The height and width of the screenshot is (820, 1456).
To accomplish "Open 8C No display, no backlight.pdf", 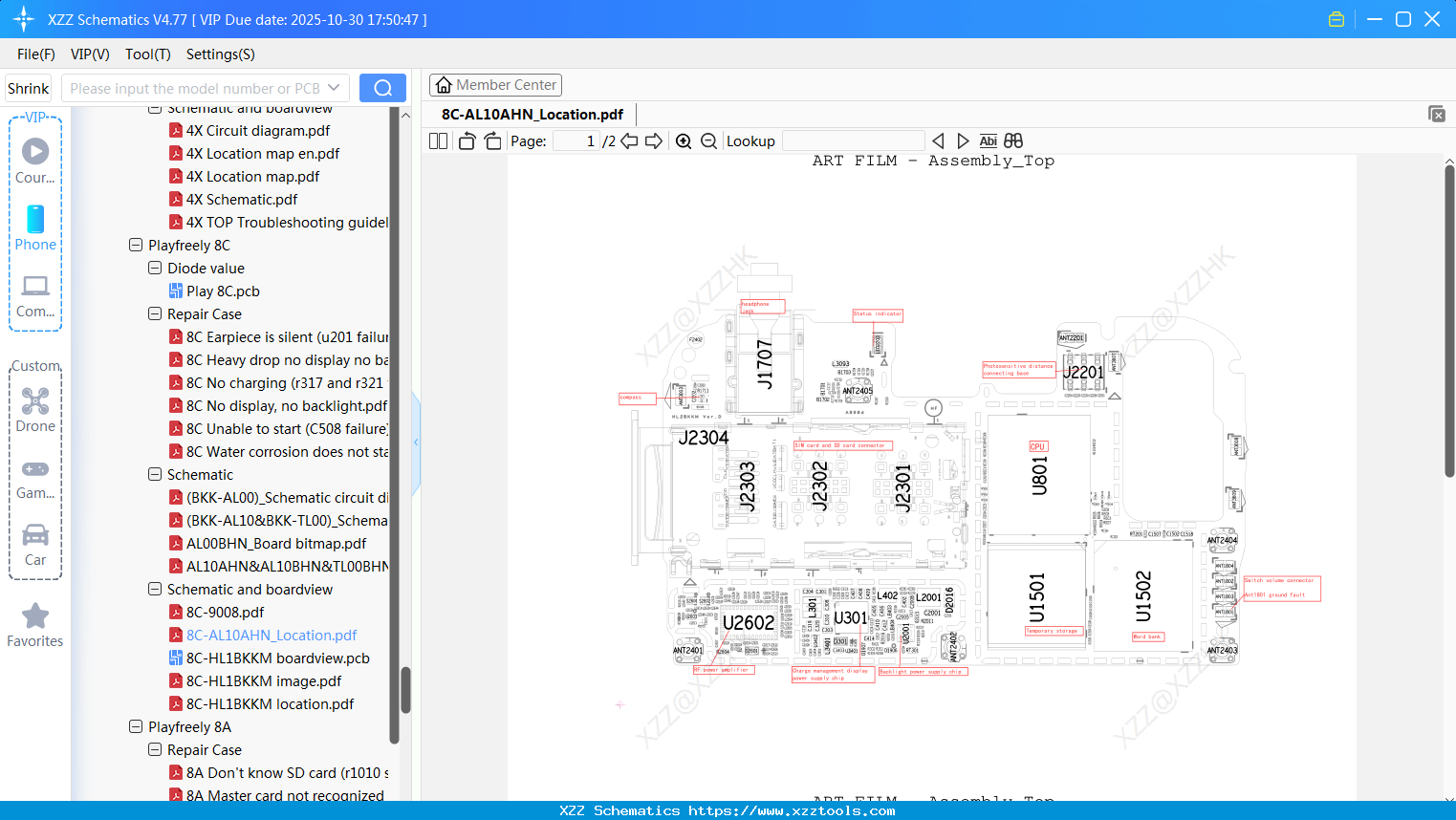I will [x=278, y=406].
